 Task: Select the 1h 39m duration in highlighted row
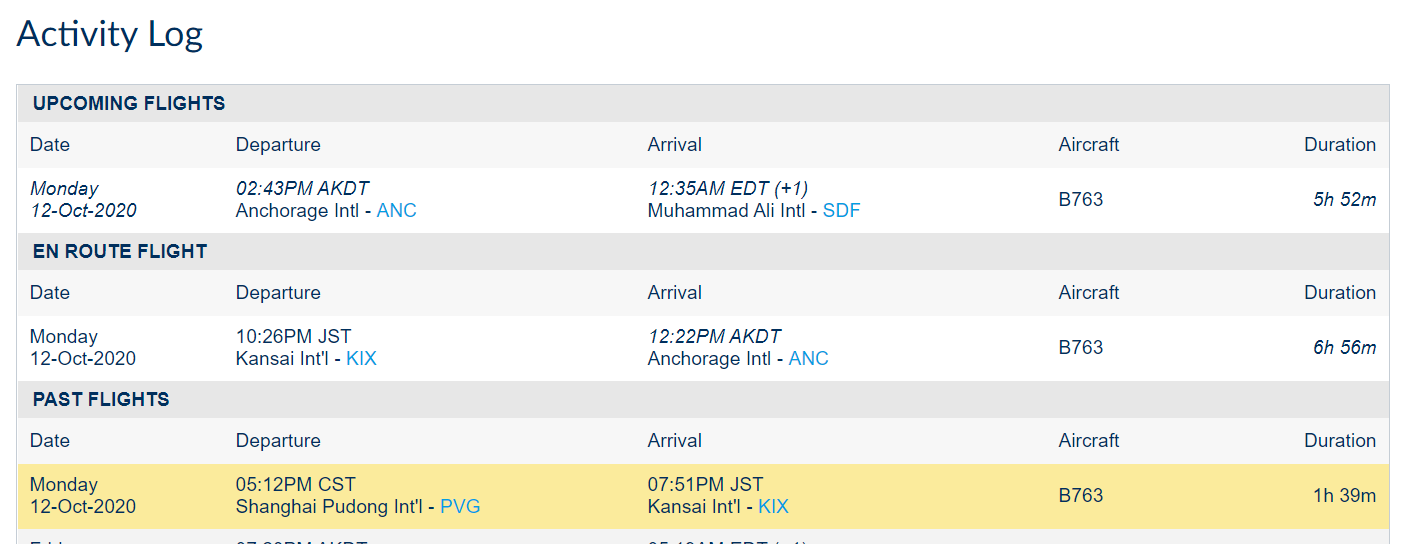pos(1344,496)
